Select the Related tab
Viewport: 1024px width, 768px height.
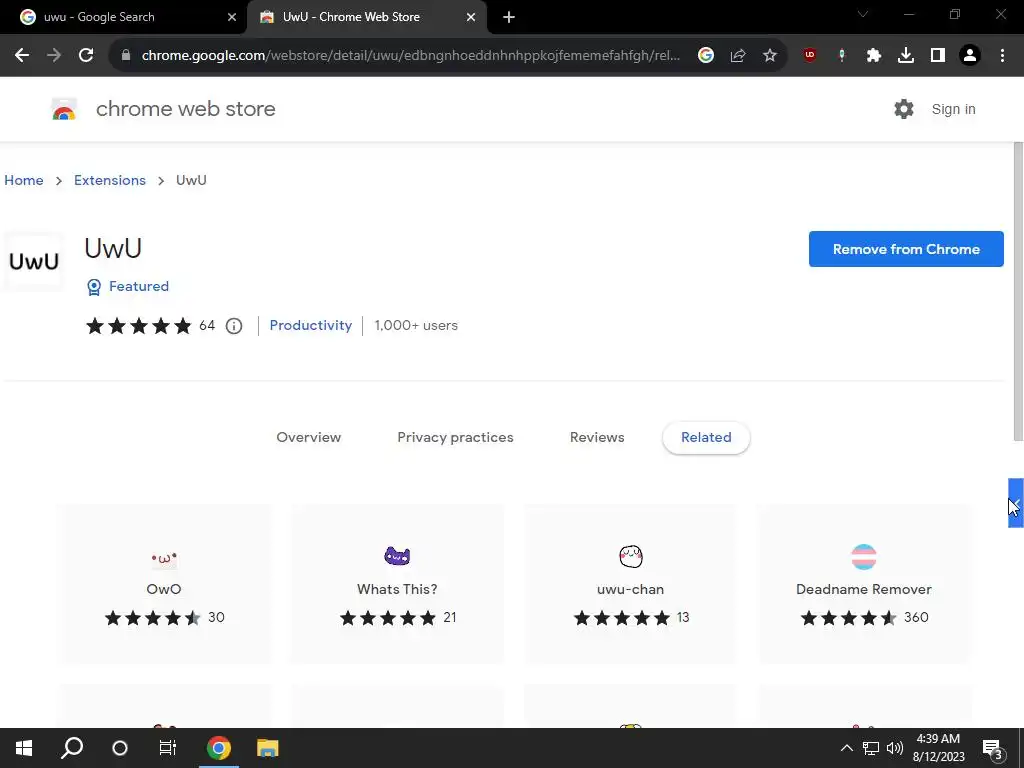coord(706,438)
